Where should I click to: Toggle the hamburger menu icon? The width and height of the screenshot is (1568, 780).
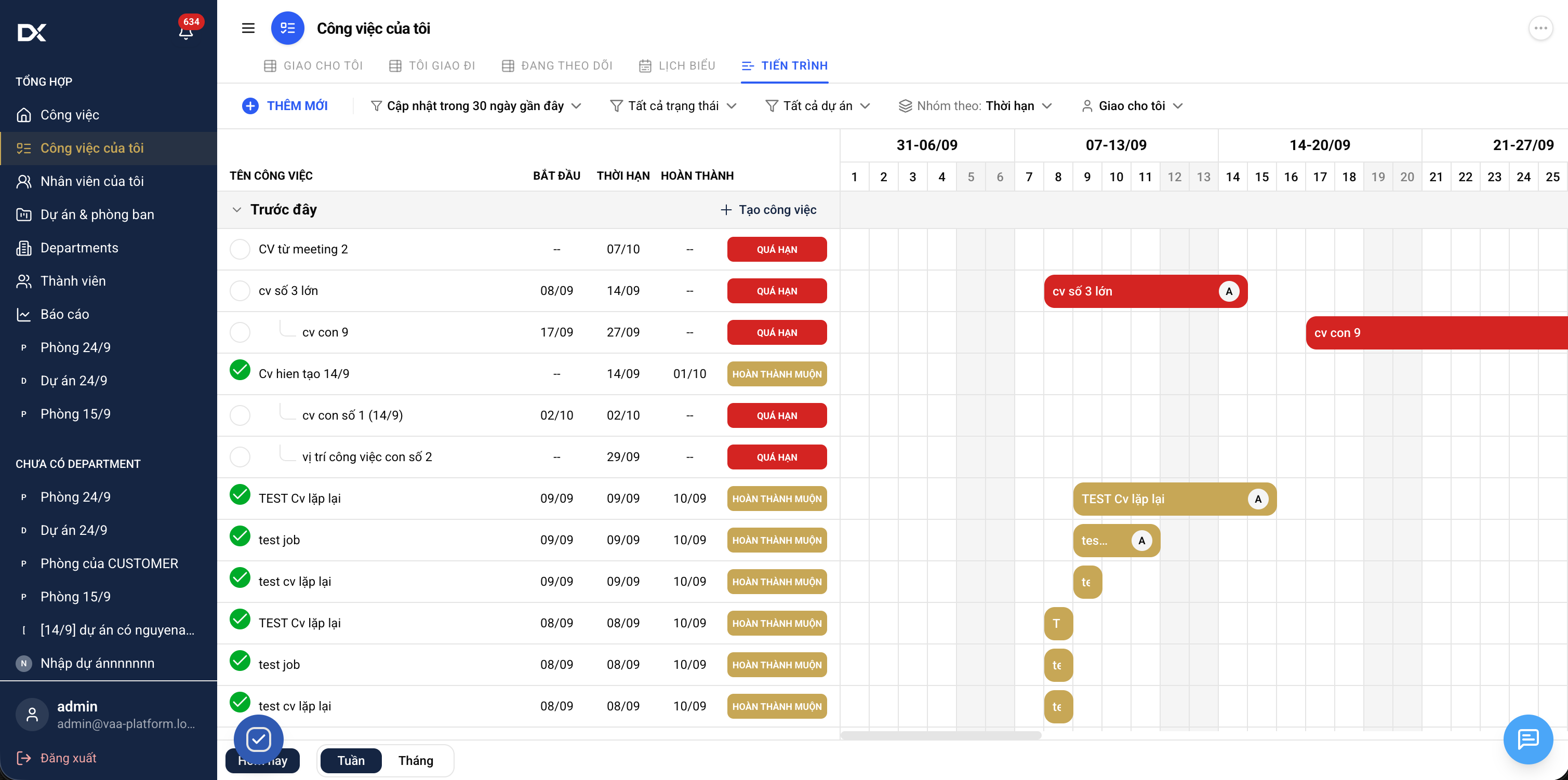click(248, 28)
